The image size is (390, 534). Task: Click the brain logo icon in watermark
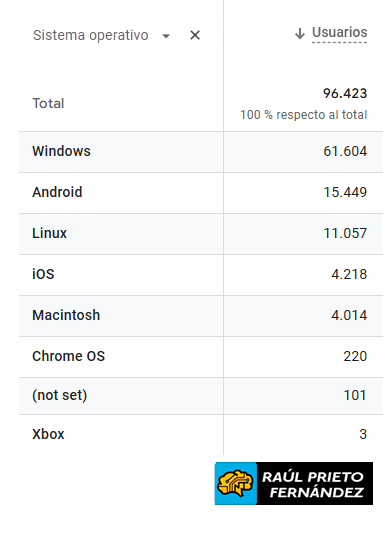coord(235,483)
